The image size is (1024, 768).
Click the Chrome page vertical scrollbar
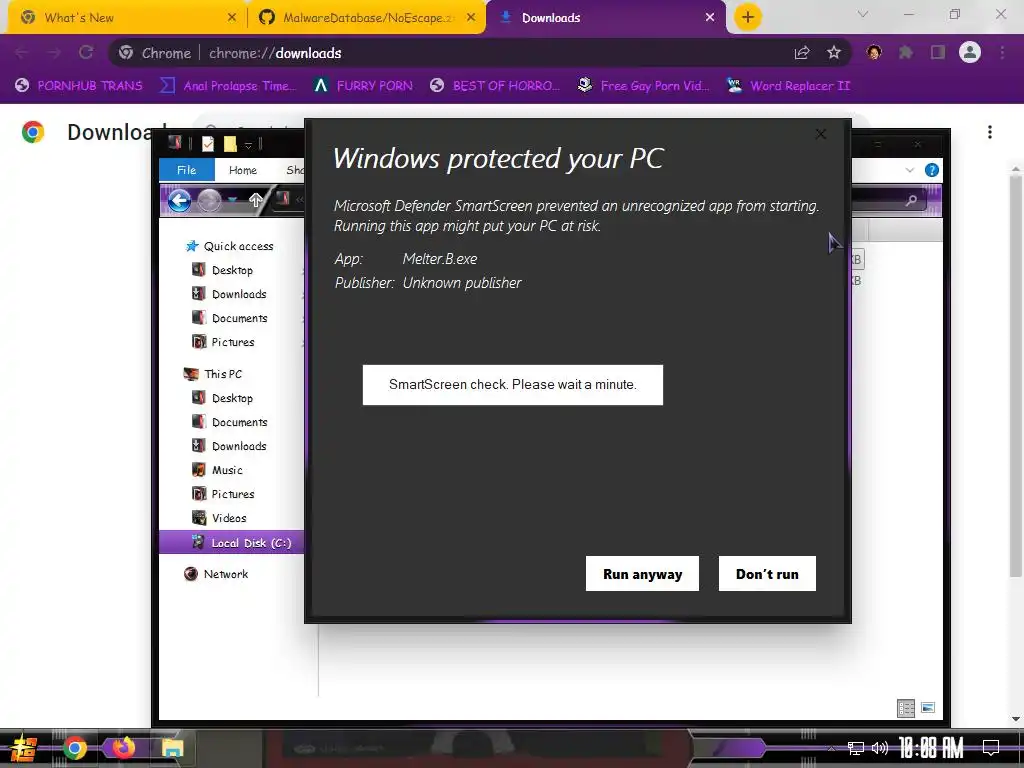pyautogui.click(x=1016, y=376)
